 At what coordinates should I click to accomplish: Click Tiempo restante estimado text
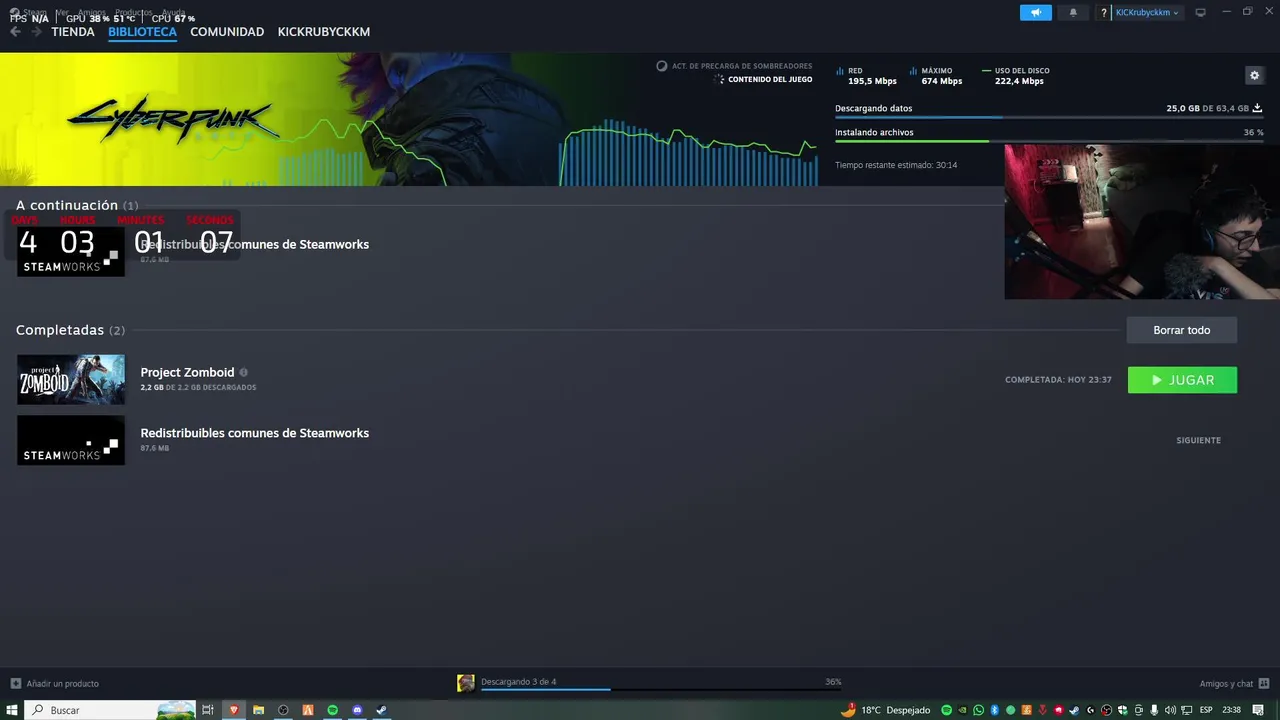point(896,165)
